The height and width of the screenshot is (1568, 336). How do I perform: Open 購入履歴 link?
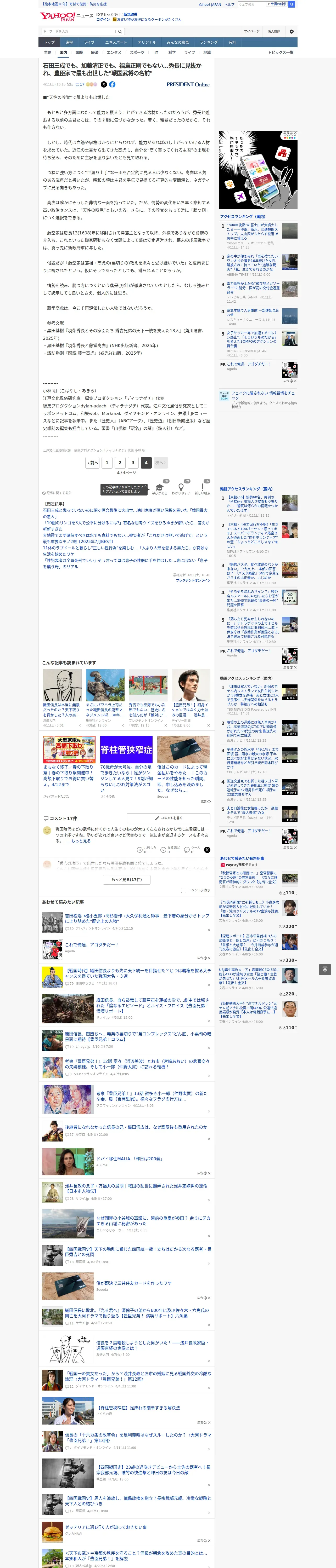click(x=274, y=32)
